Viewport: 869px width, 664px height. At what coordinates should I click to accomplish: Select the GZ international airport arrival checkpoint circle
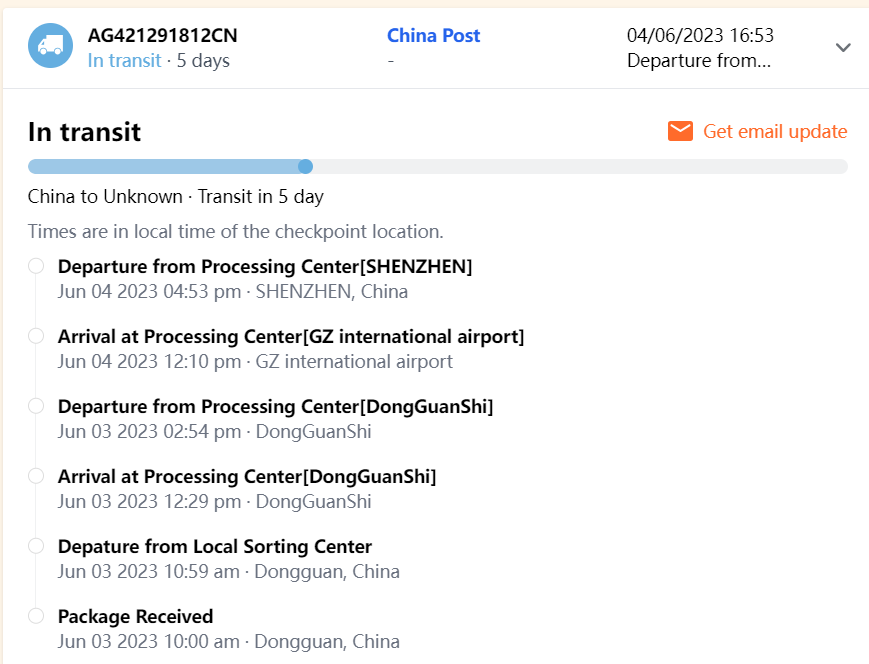tap(36, 336)
